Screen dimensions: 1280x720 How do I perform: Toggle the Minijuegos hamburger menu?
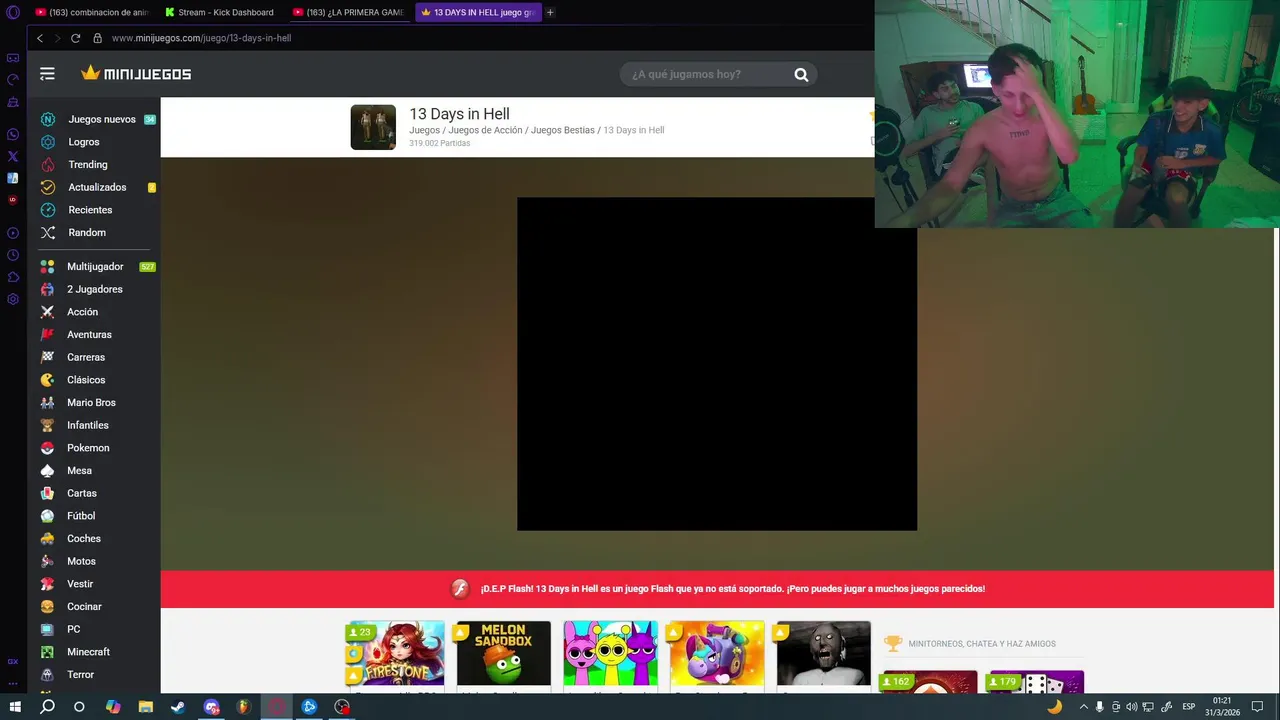tap(47, 74)
